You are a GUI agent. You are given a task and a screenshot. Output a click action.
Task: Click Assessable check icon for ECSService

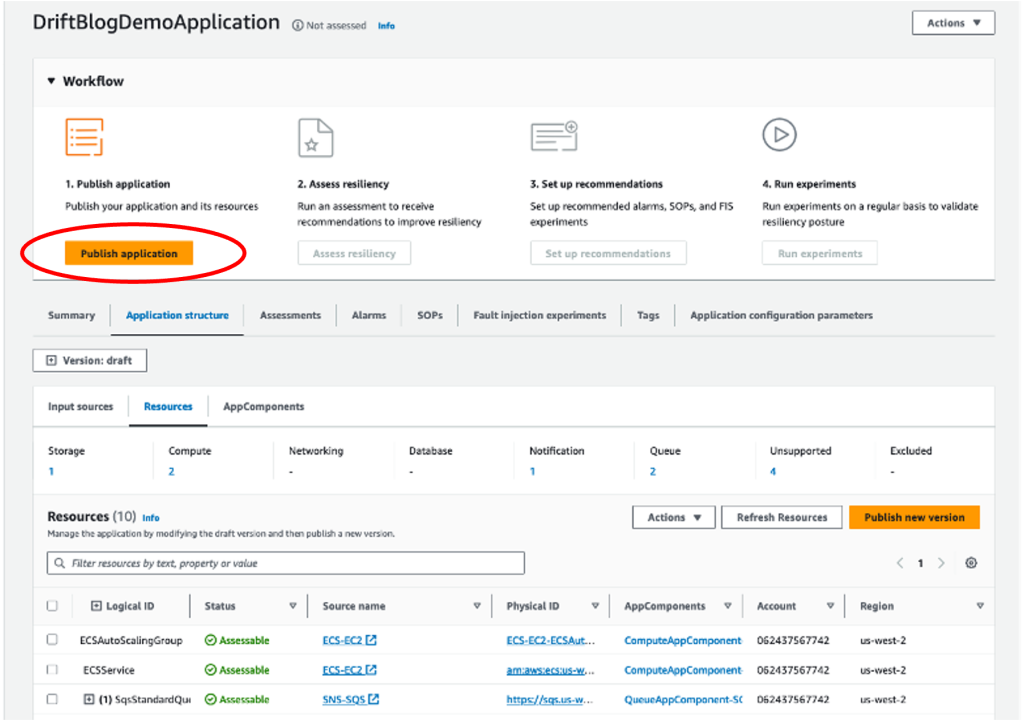(210, 669)
